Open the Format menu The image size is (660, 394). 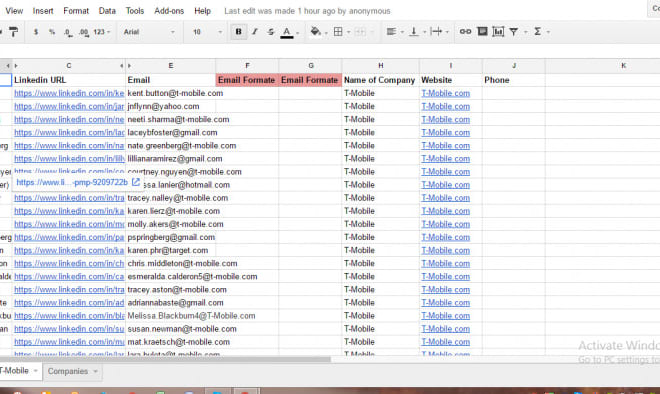click(76, 11)
